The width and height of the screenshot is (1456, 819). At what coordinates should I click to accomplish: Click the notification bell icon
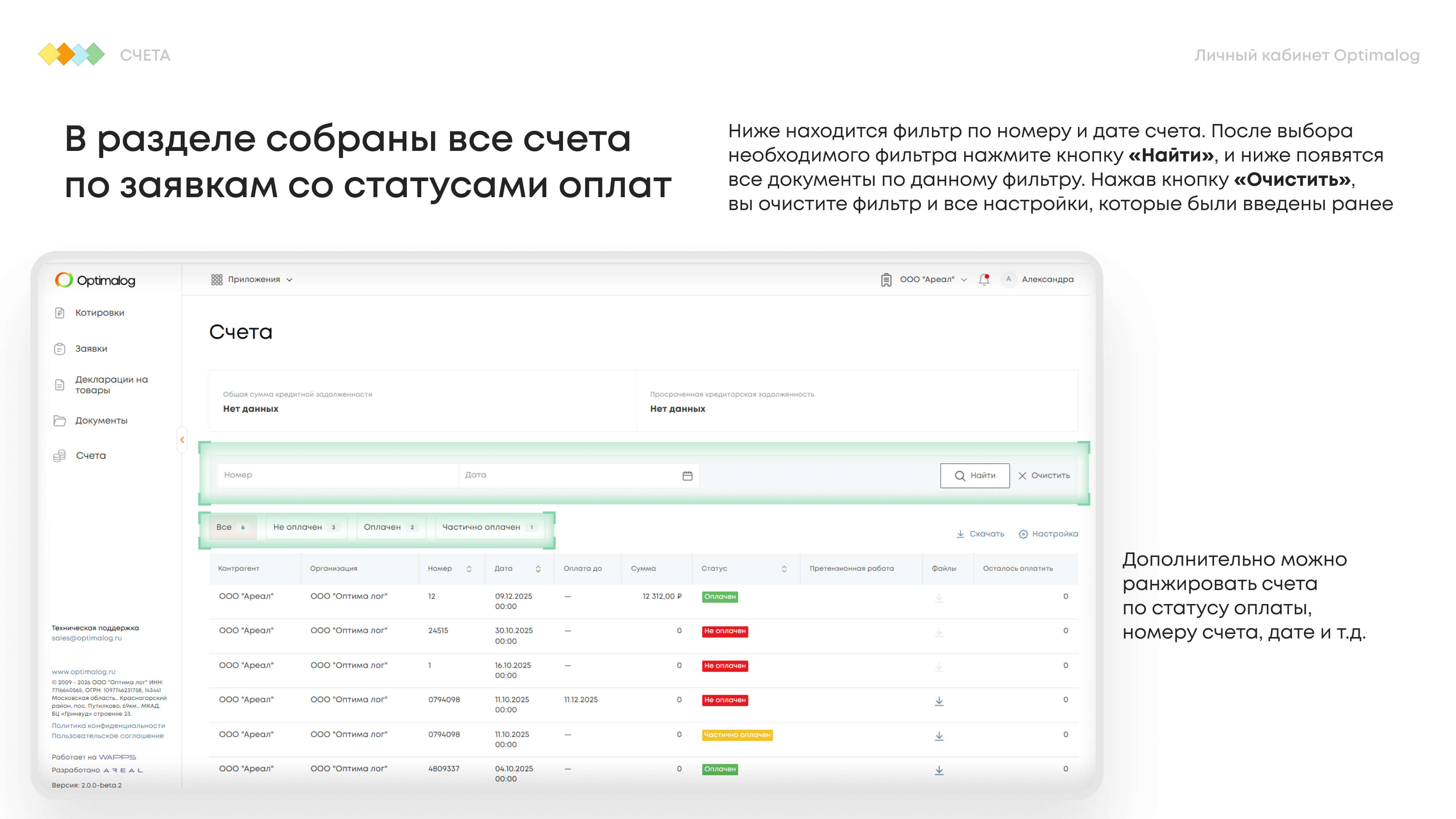[x=984, y=279]
